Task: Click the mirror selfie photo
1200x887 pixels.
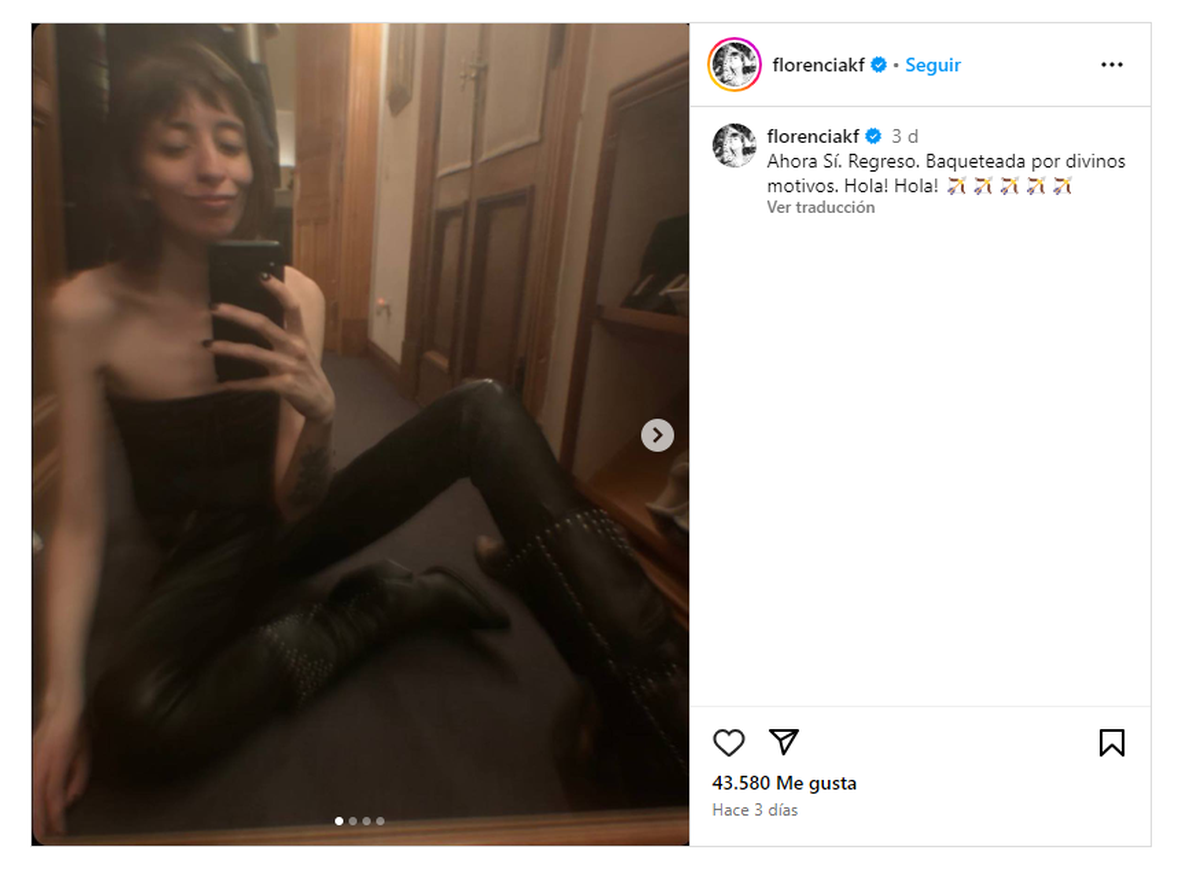Action: click(360, 434)
